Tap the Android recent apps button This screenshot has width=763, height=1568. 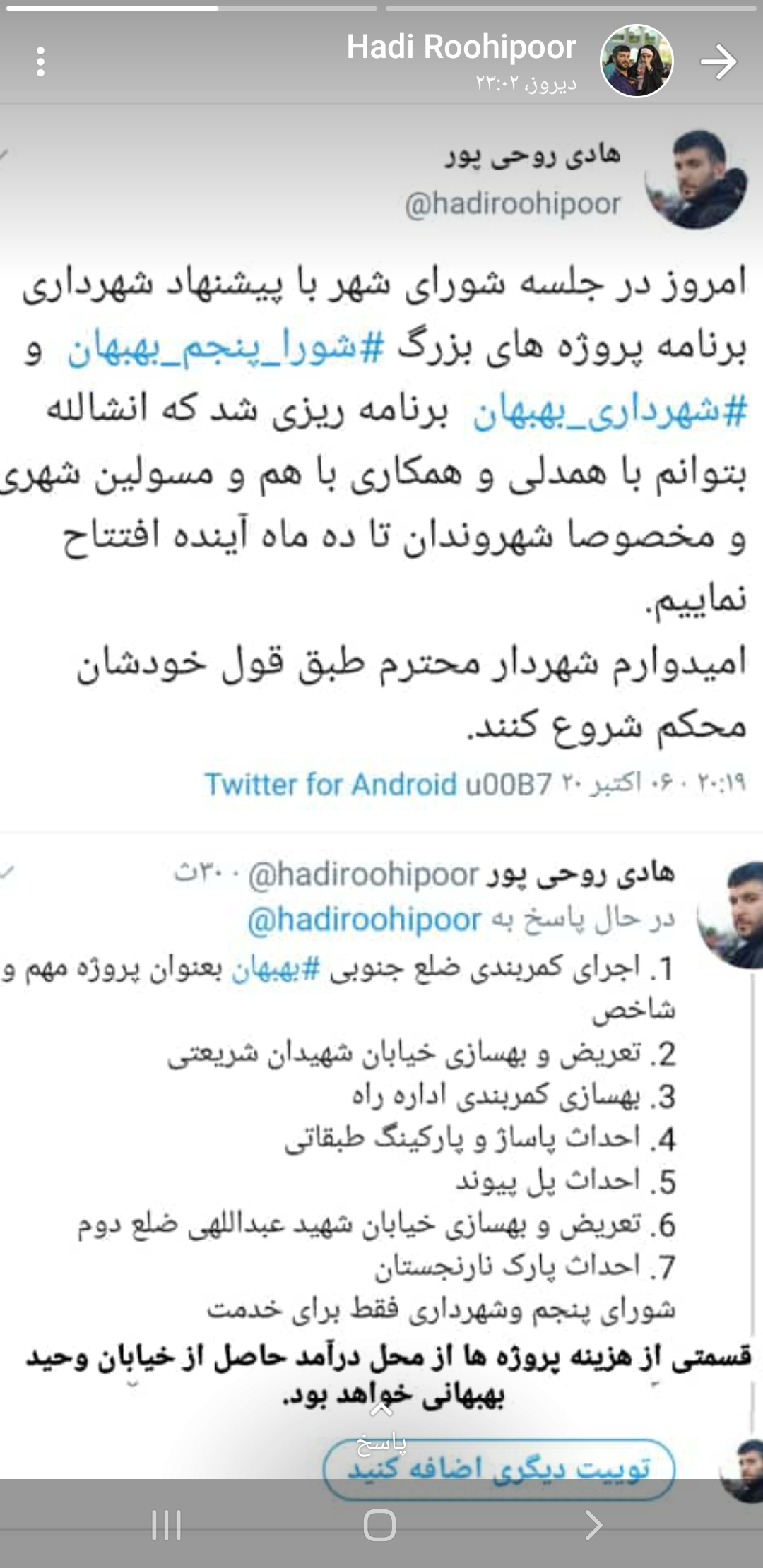pos(167,1525)
